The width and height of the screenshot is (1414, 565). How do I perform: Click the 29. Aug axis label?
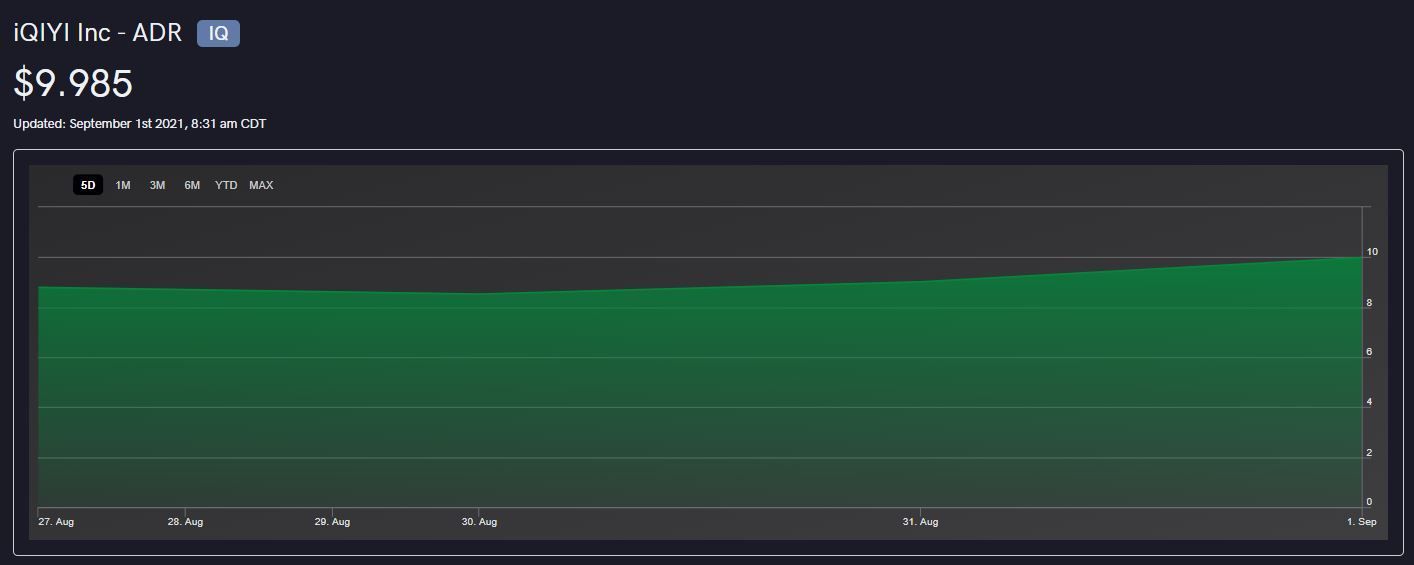tap(332, 522)
